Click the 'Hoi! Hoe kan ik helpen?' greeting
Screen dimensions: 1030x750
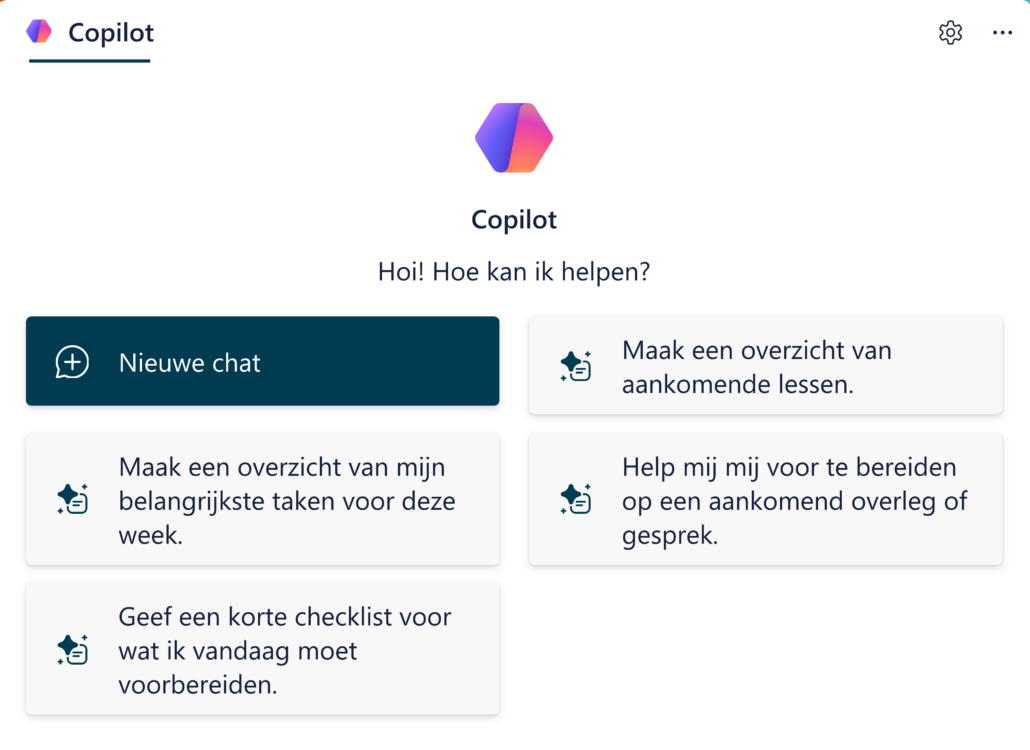[514, 272]
